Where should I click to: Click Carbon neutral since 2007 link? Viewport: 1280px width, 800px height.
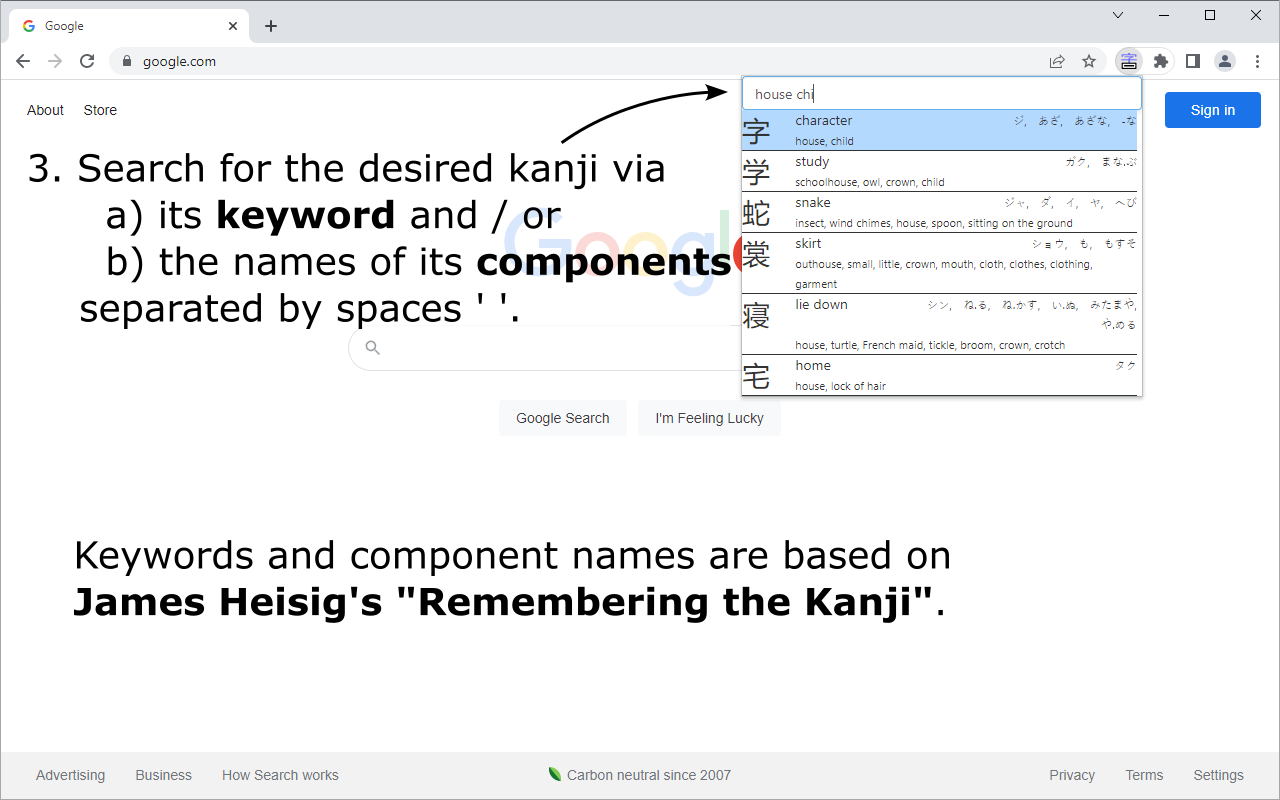point(640,775)
